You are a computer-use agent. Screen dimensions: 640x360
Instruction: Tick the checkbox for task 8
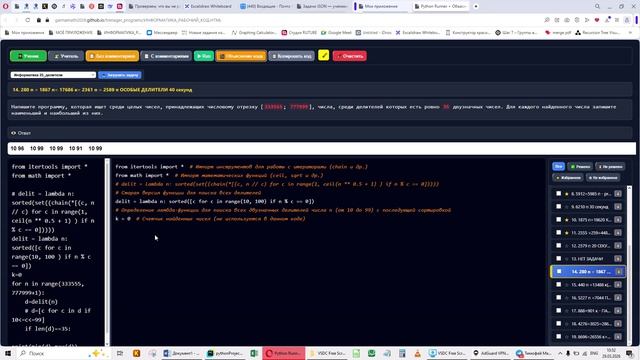point(559,194)
